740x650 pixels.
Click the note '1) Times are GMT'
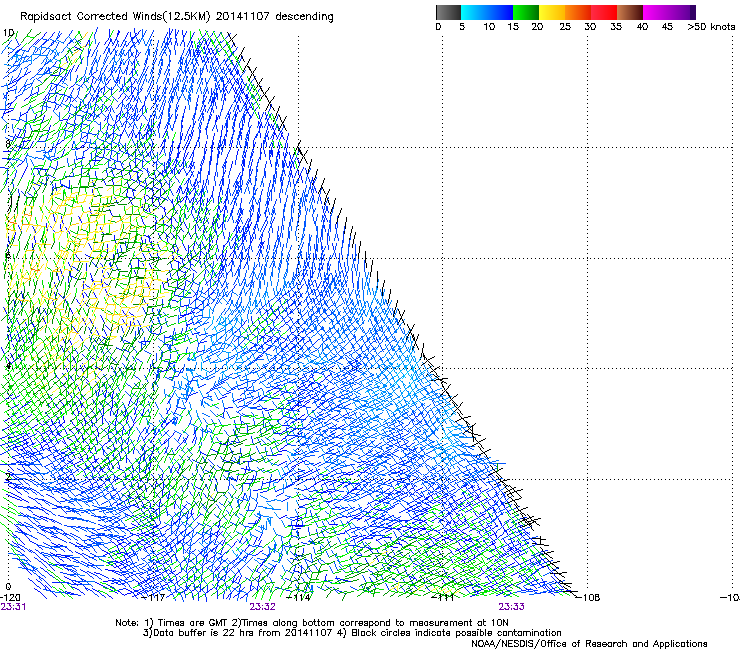187,623
